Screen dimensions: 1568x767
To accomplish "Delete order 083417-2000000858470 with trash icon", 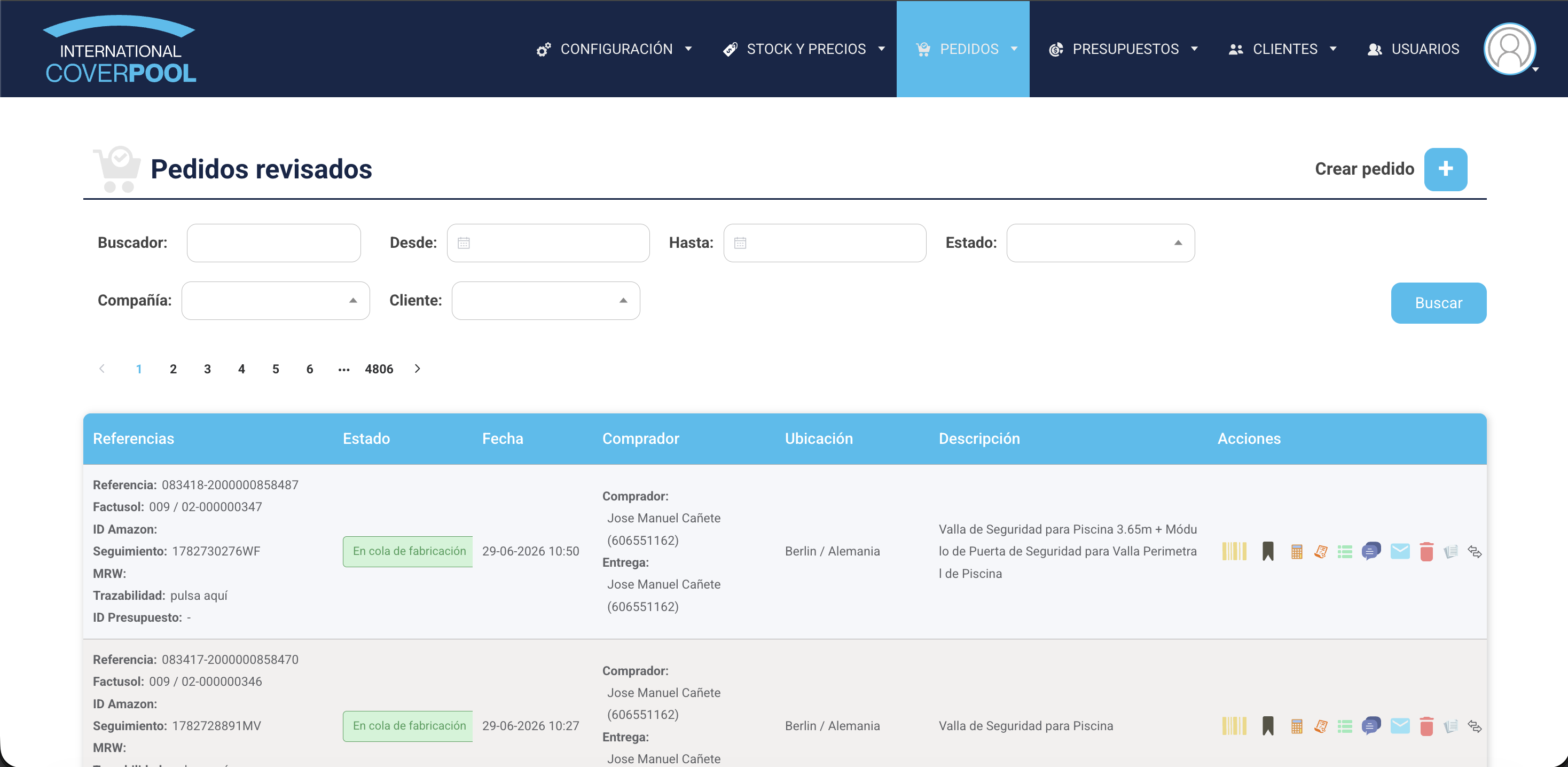I will [1426, 726].
